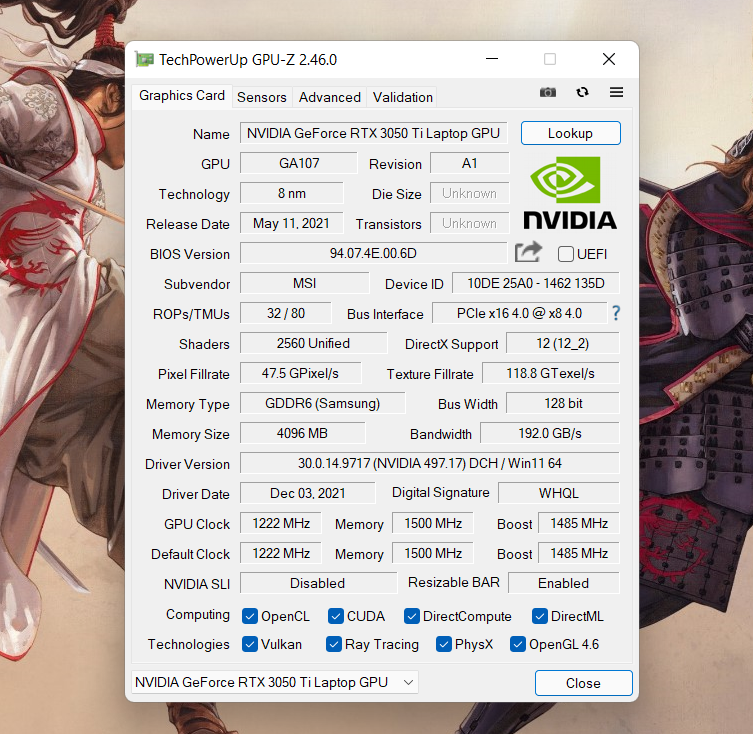Click the DirectX Support value 12 (12_2)
The image size is (753, 734).
[x=563, y=343]
